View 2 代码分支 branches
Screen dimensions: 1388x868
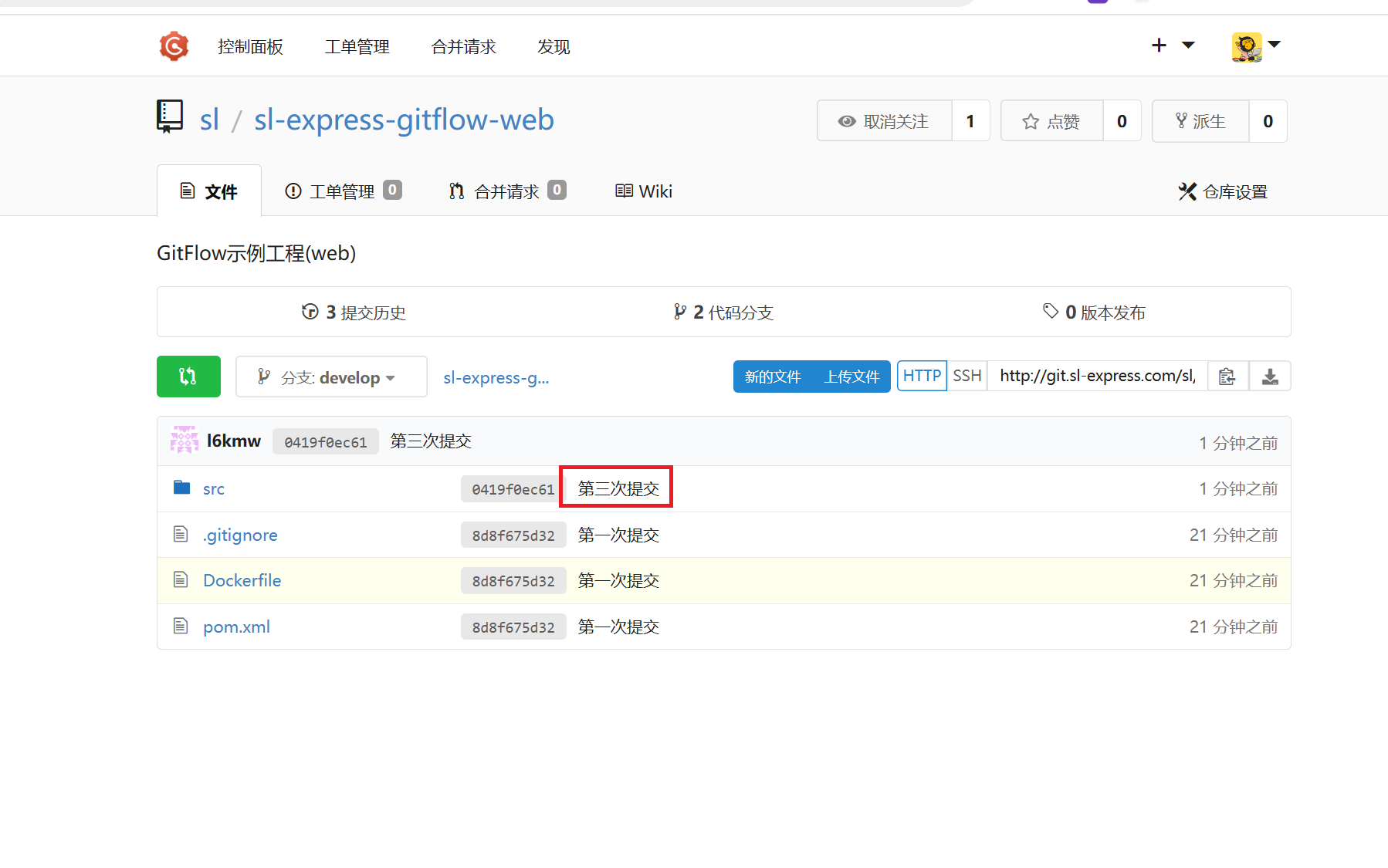click(x=723, y=312)
